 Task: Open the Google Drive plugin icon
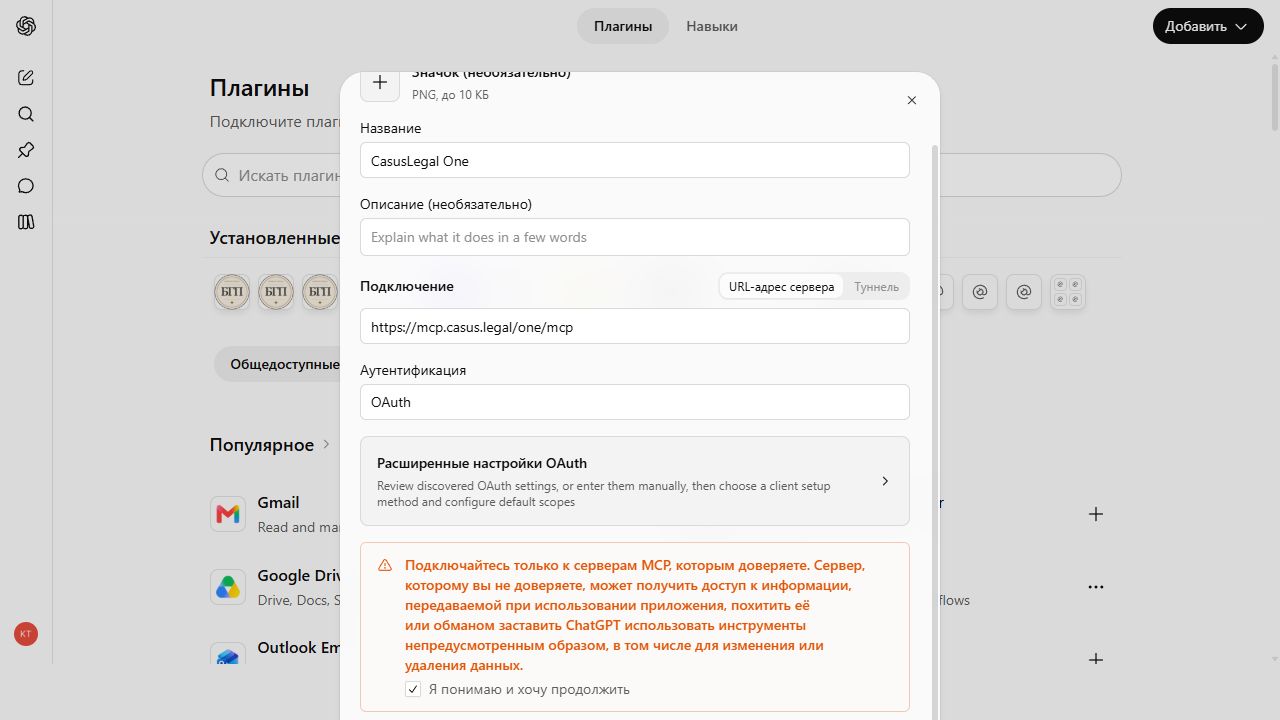(x=228, y=587)
